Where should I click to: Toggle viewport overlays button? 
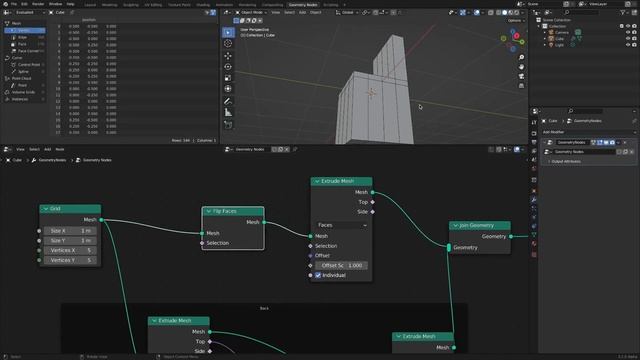(x=477, y=13)
